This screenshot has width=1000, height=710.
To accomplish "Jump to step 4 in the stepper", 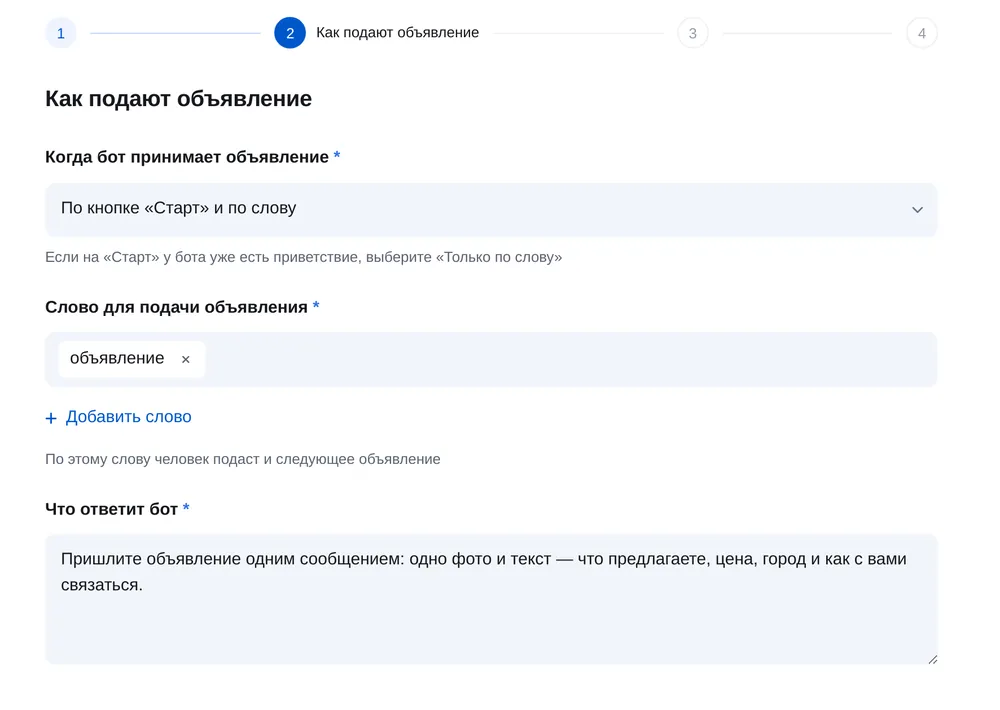I will click(922, 33).
